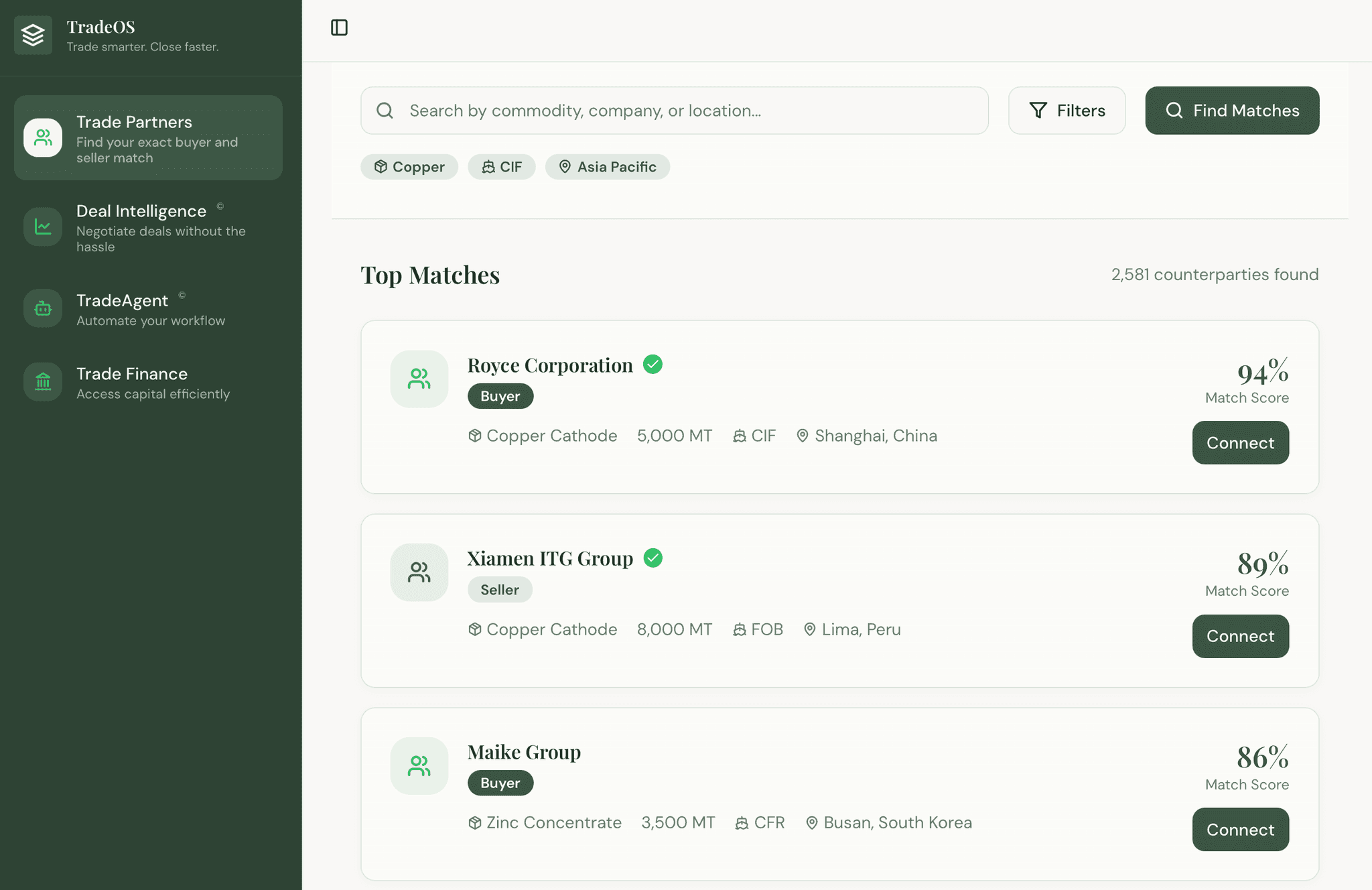Viewport: 1372px width, 890px height.
Task: Click search field for commodity or company
Action: (x=674, y=111)
